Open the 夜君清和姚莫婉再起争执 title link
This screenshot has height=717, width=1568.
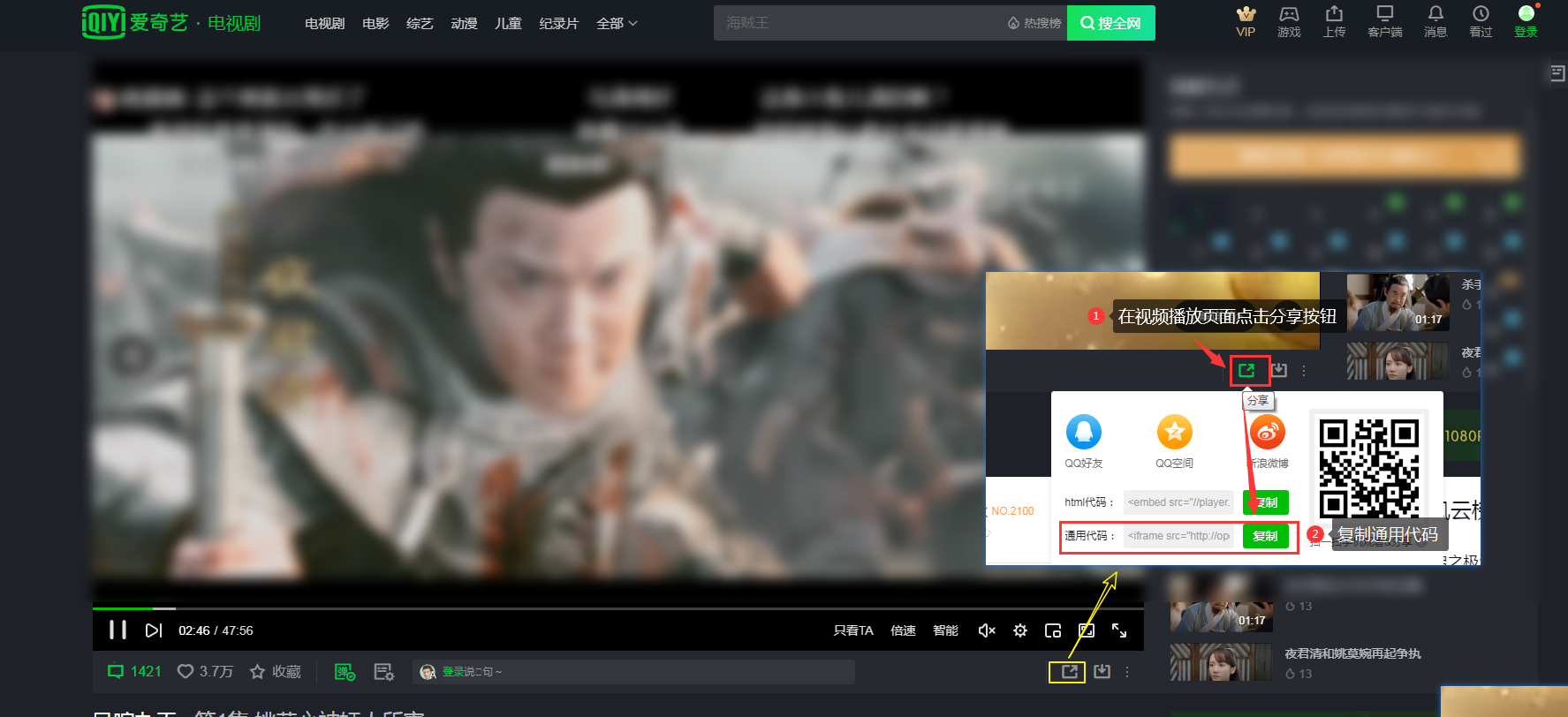click(1352, 654)
